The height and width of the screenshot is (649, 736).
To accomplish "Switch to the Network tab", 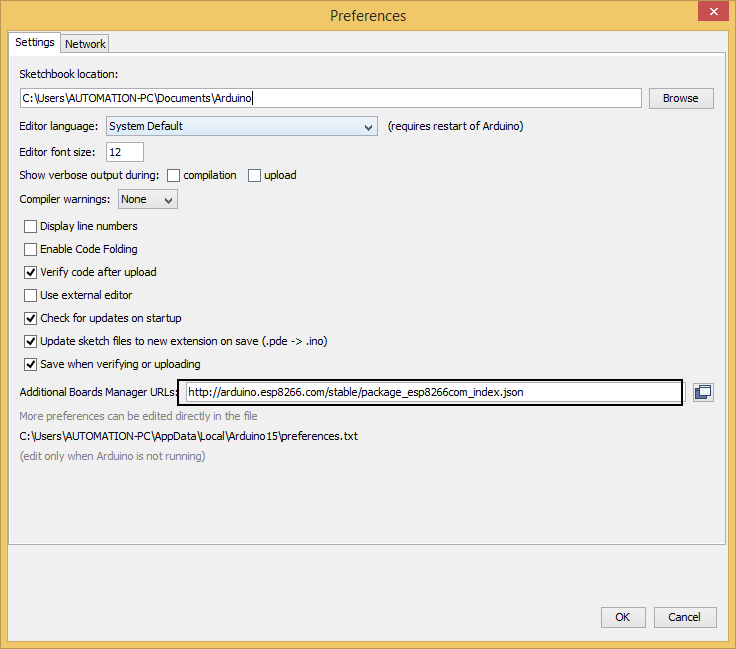I will pos(85,44).
